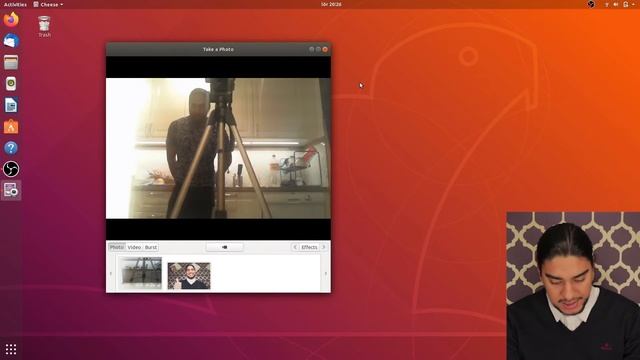Close the Take a Photo window

(x=325, y=49)
